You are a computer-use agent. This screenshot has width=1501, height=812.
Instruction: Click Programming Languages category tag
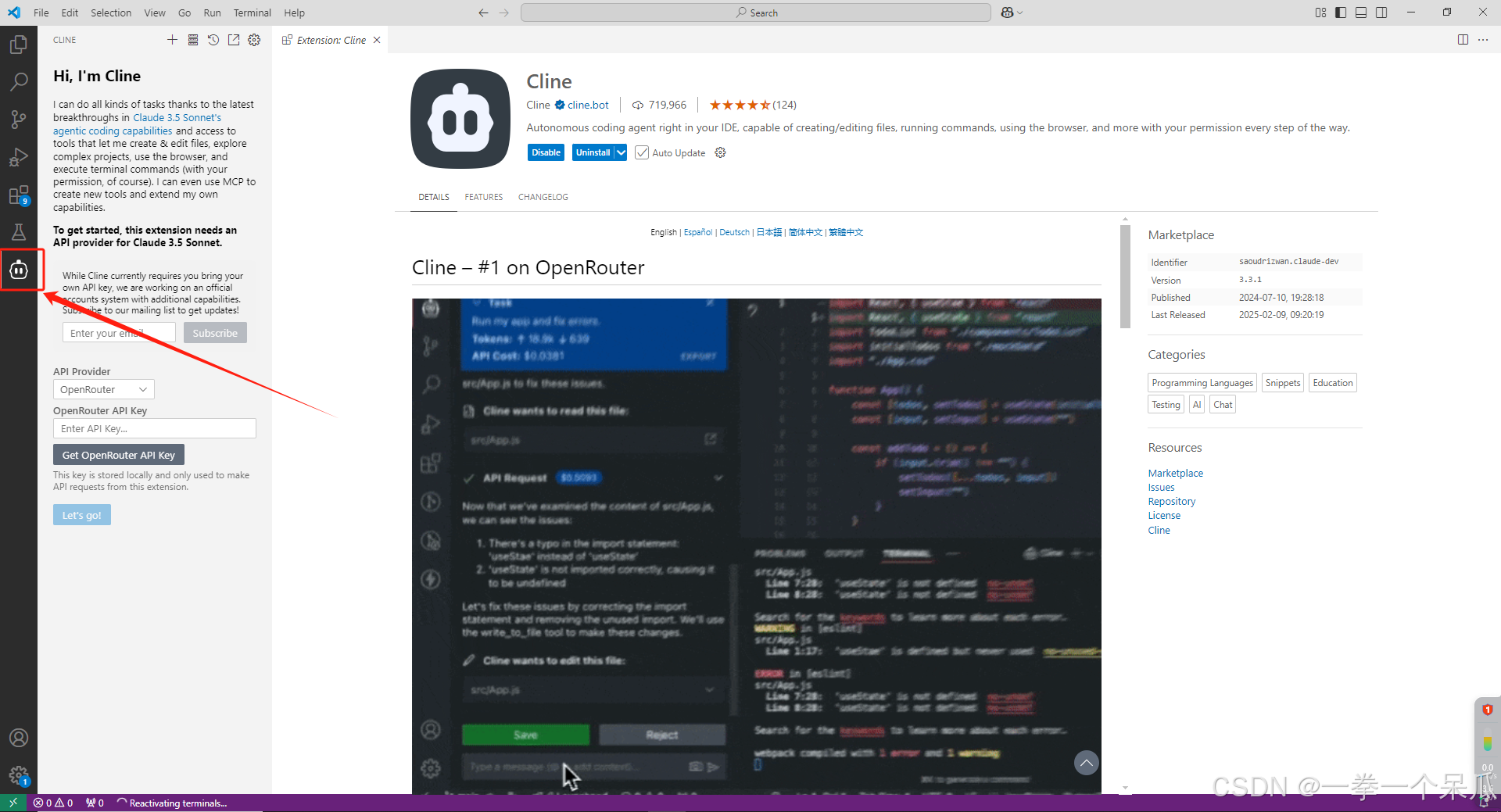pyautogui.click(x=1202, y=383)
